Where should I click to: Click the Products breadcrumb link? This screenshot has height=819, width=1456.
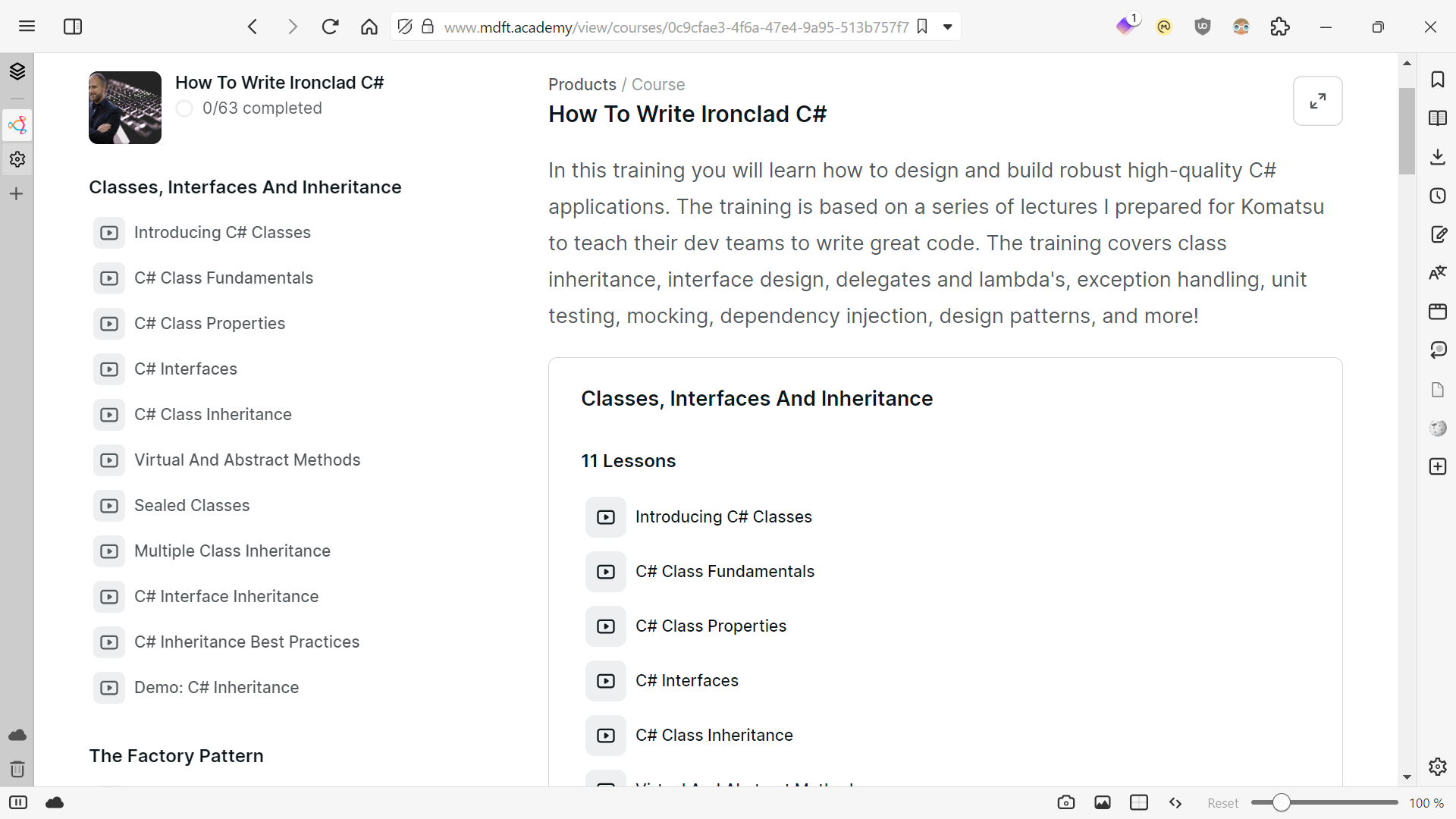pyautogui.click(x=582, y=84)
